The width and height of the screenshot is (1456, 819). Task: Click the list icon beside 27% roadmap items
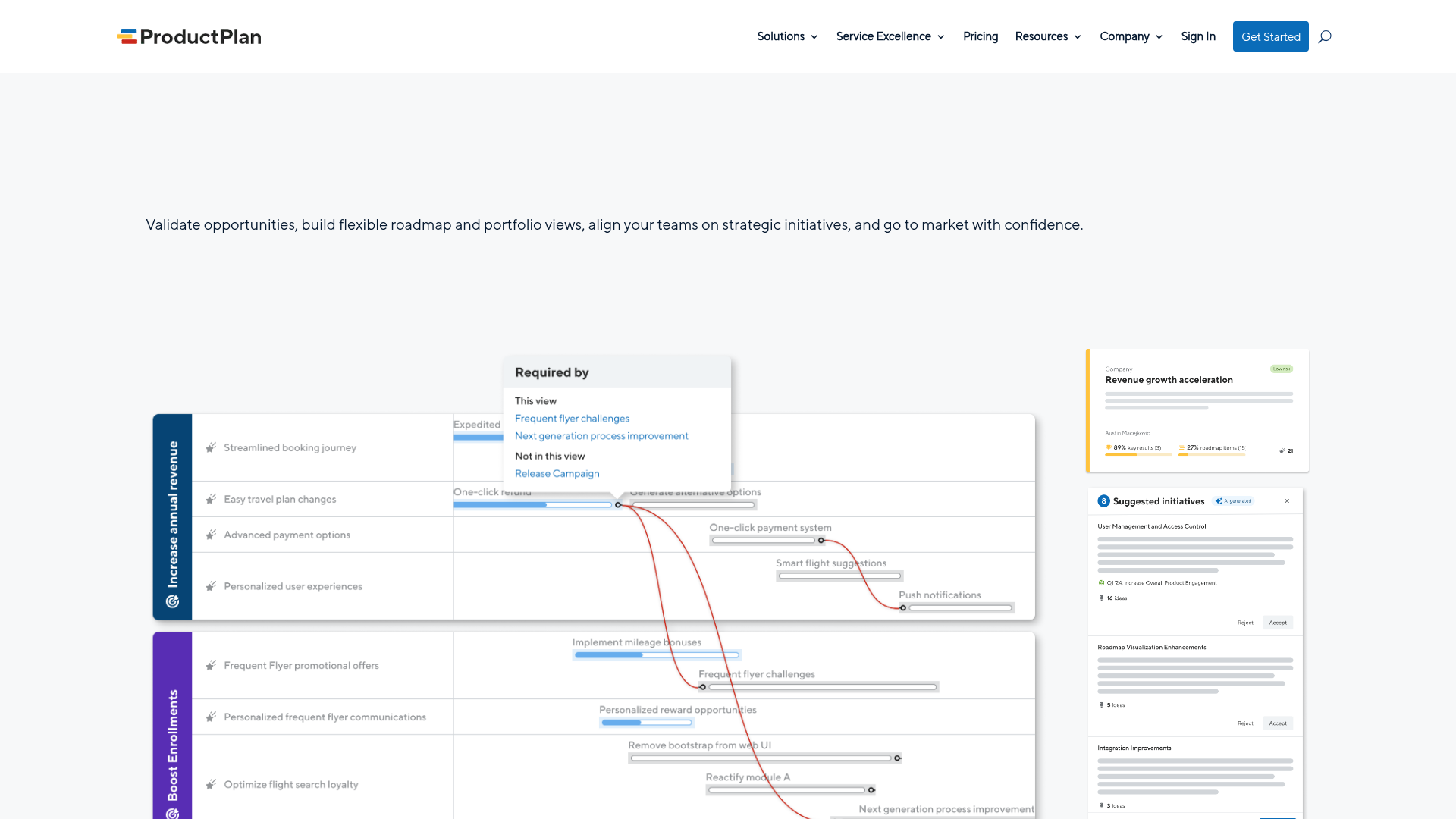[x=1181, y=448]
